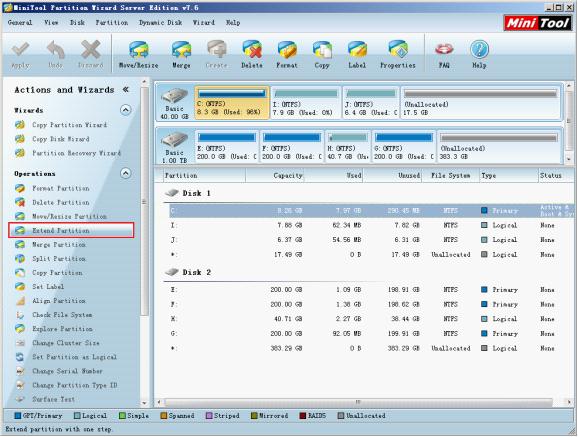Open the Dynamic Disk menu
Image resolution: width=578 pixels, height=437 pixels.
[160, 22]
